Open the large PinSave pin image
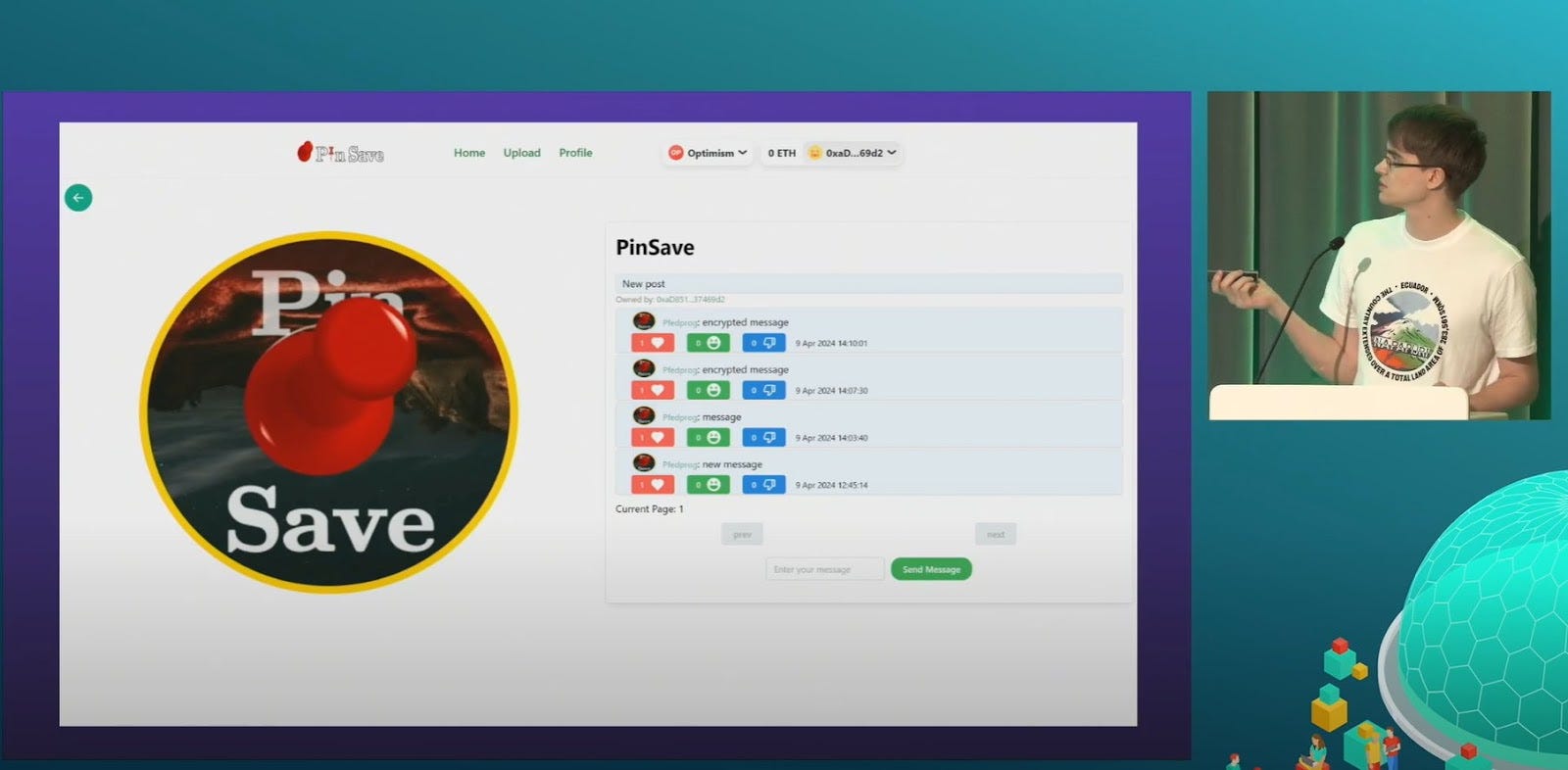The width and height of the screenshot is (1568, 770). click(329, 412)
